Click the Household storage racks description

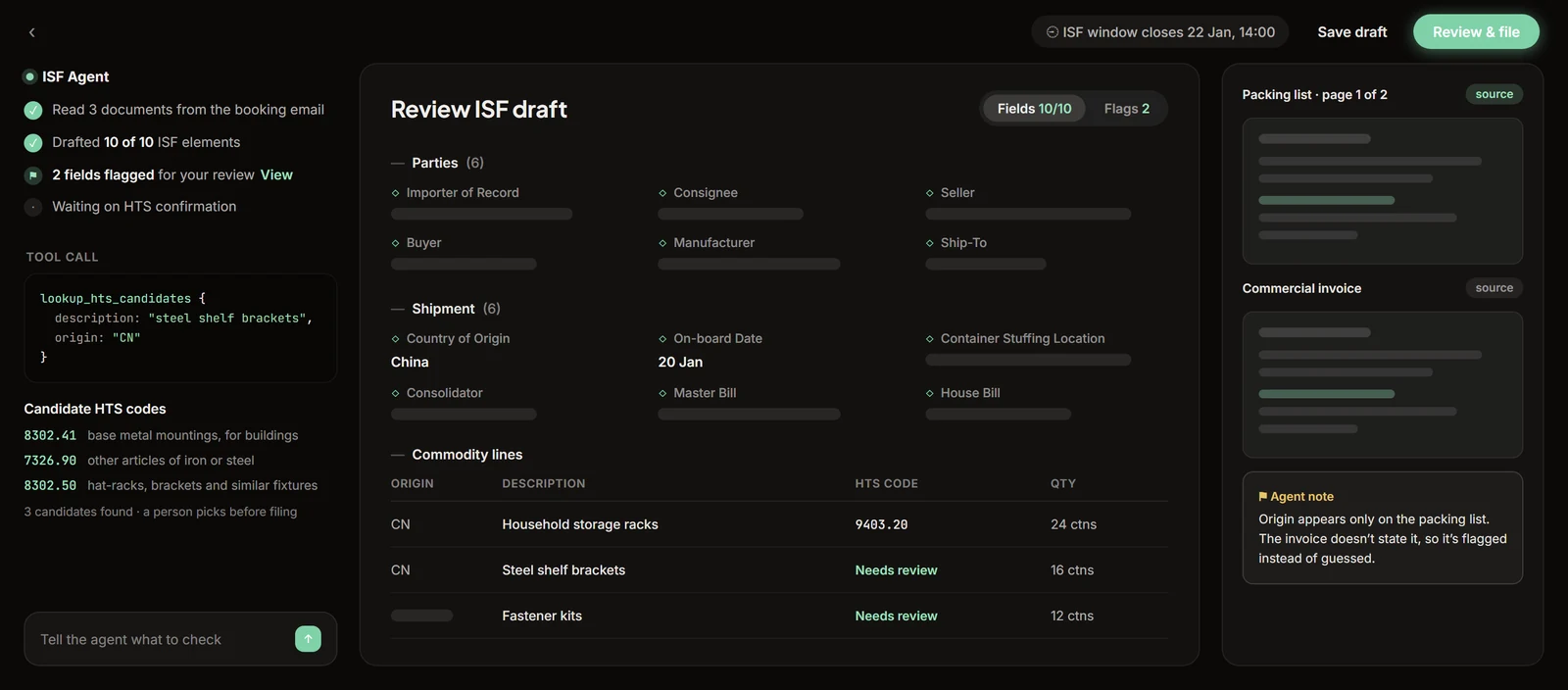[580, 524]
